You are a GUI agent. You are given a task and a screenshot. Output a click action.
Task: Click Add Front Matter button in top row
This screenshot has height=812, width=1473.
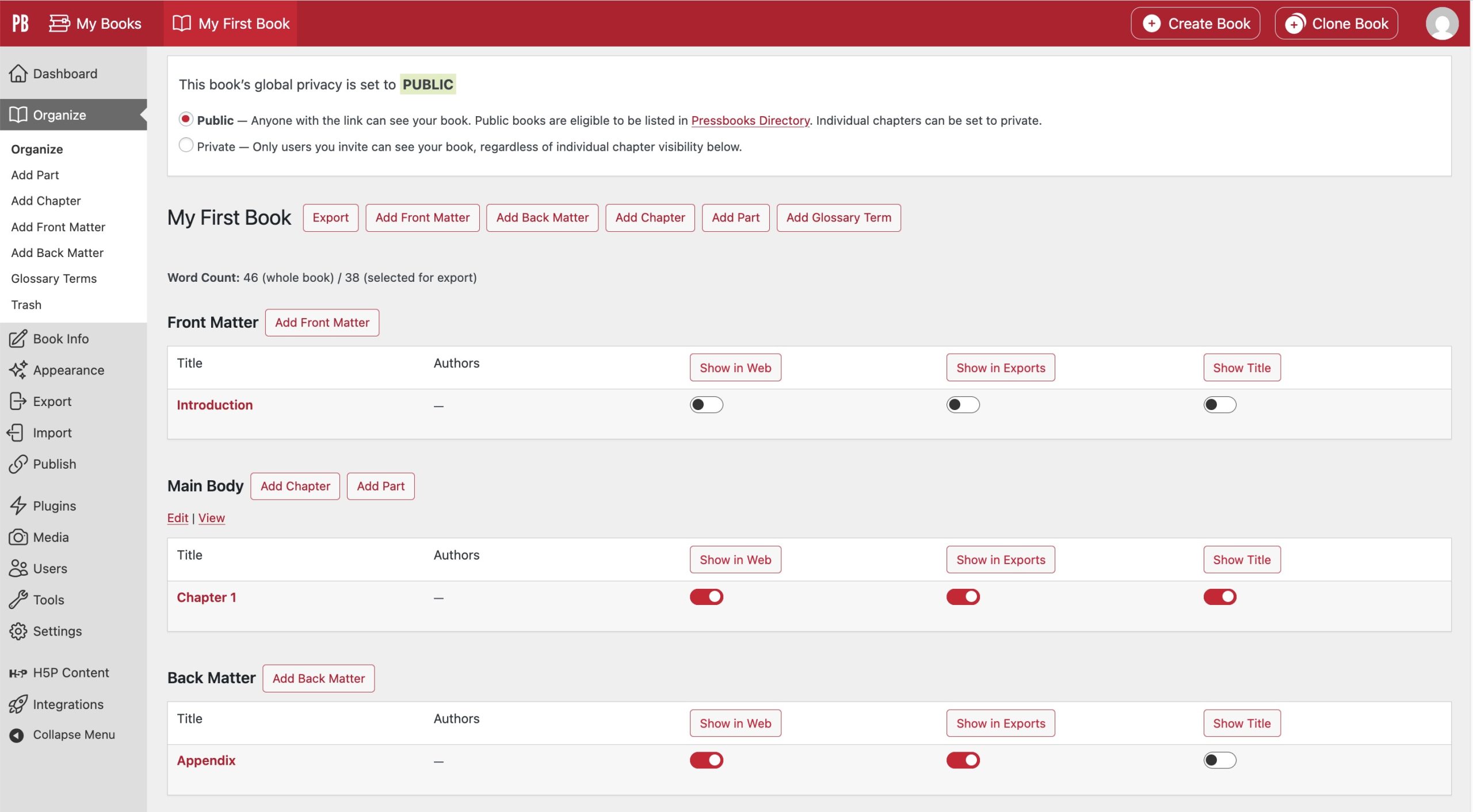pyautogui.click(x=422, y=217)
